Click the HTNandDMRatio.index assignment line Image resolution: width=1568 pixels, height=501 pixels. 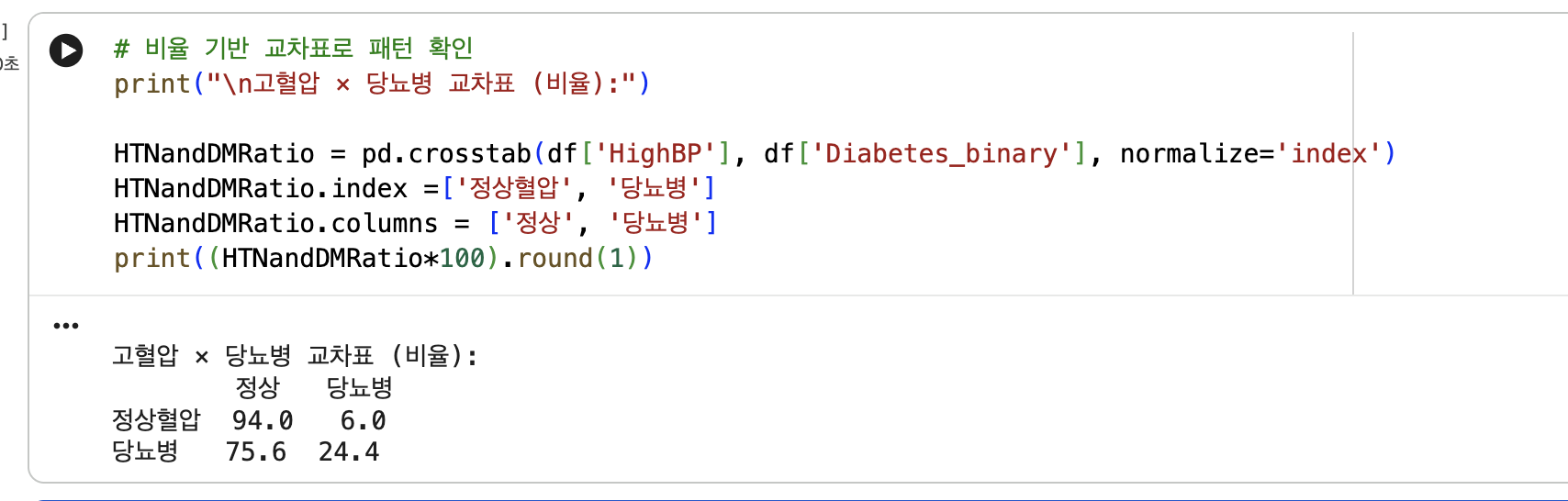[414, 188]
